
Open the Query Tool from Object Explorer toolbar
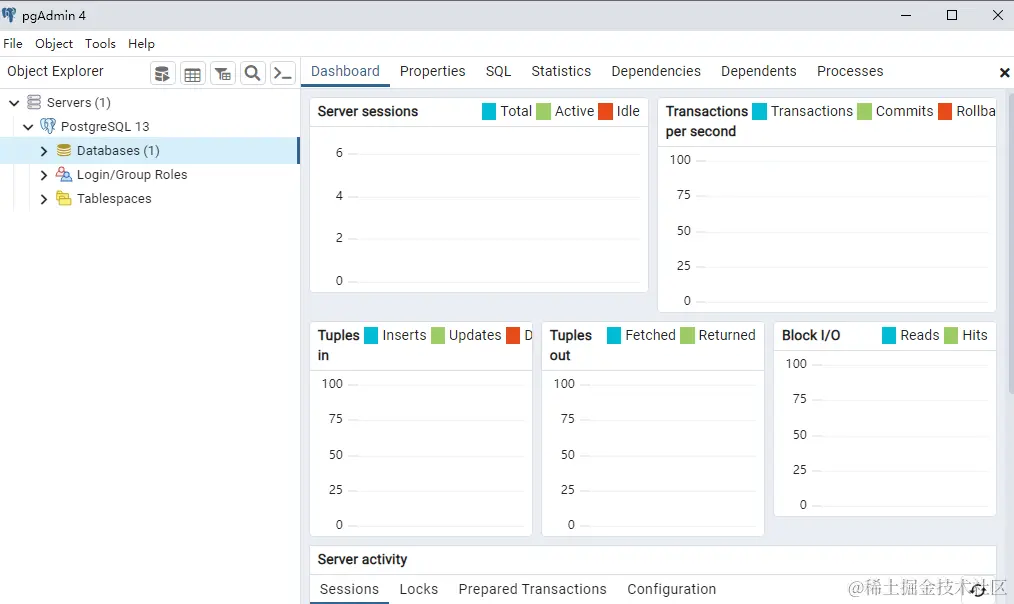(x=163, y=74)
